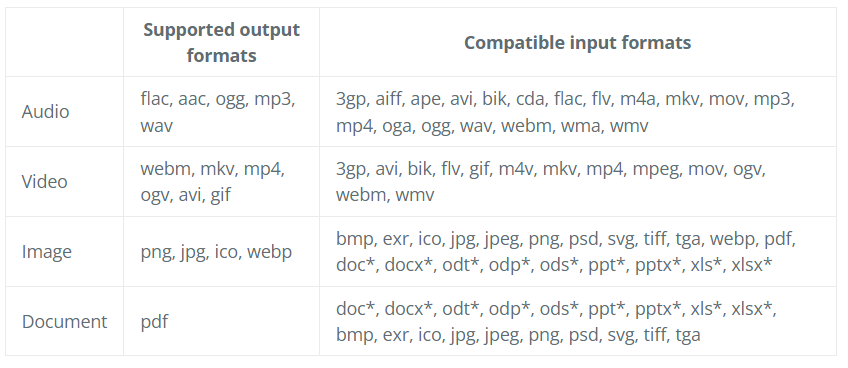Select the Audio row label
This screenshot has height=368, width=848.
click(x=45, y=111)
